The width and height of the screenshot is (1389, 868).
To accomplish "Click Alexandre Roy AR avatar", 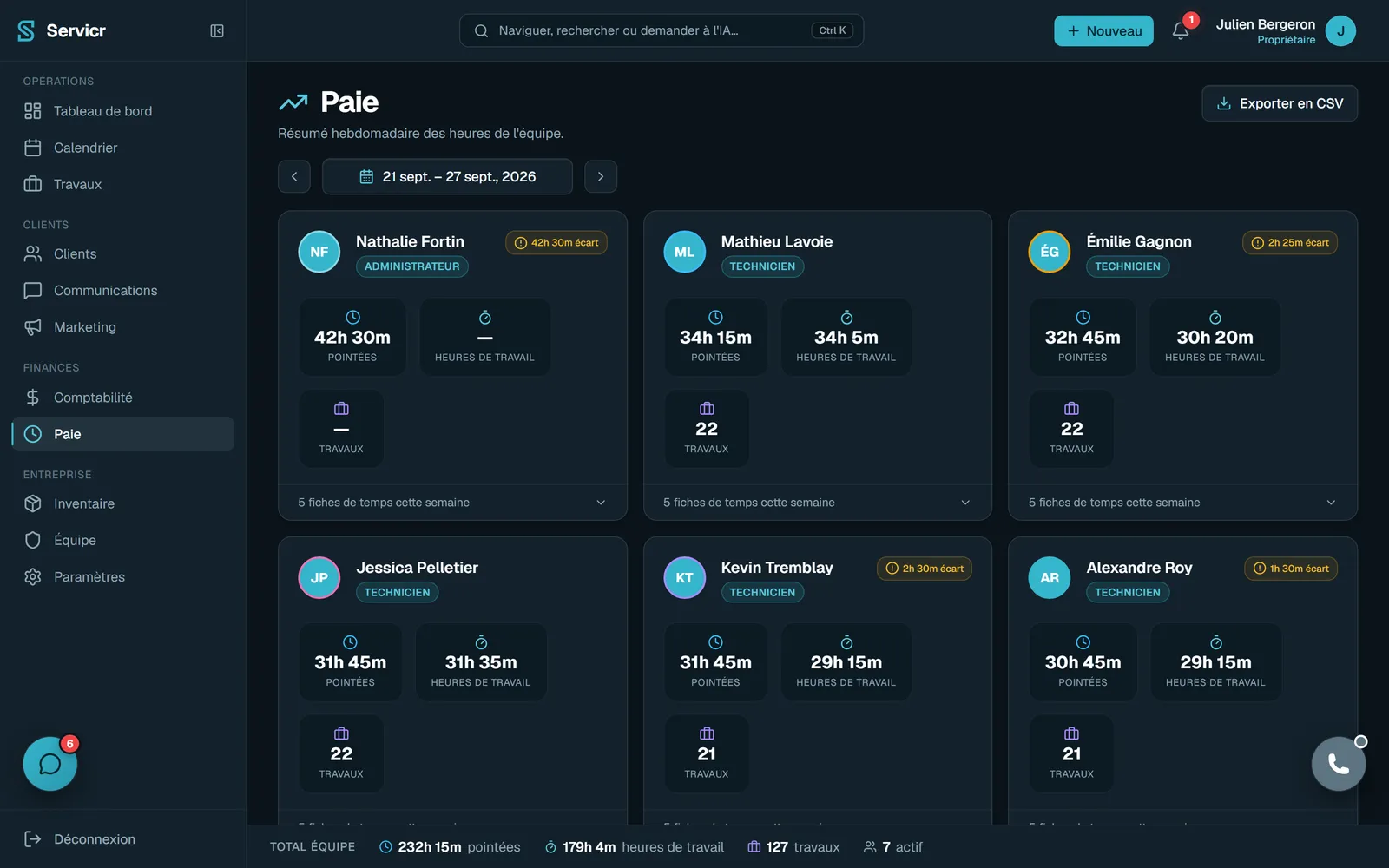I will click(x=1050, y=577).
